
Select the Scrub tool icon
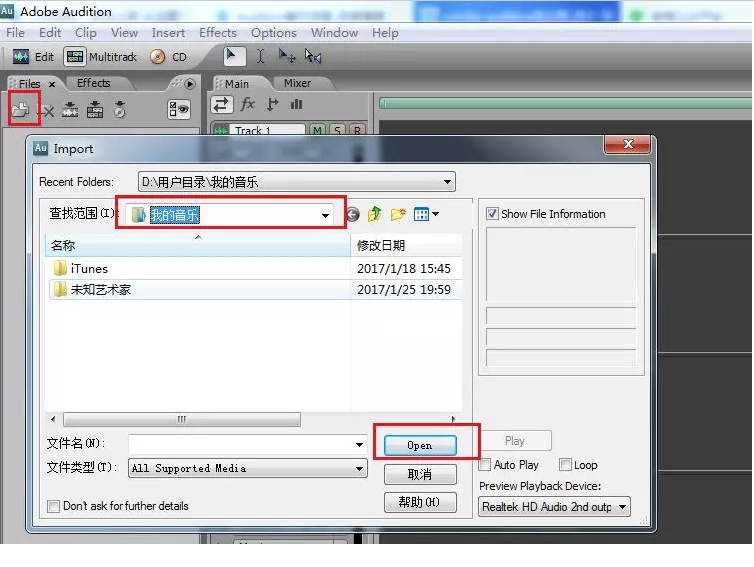click(313, 56)
